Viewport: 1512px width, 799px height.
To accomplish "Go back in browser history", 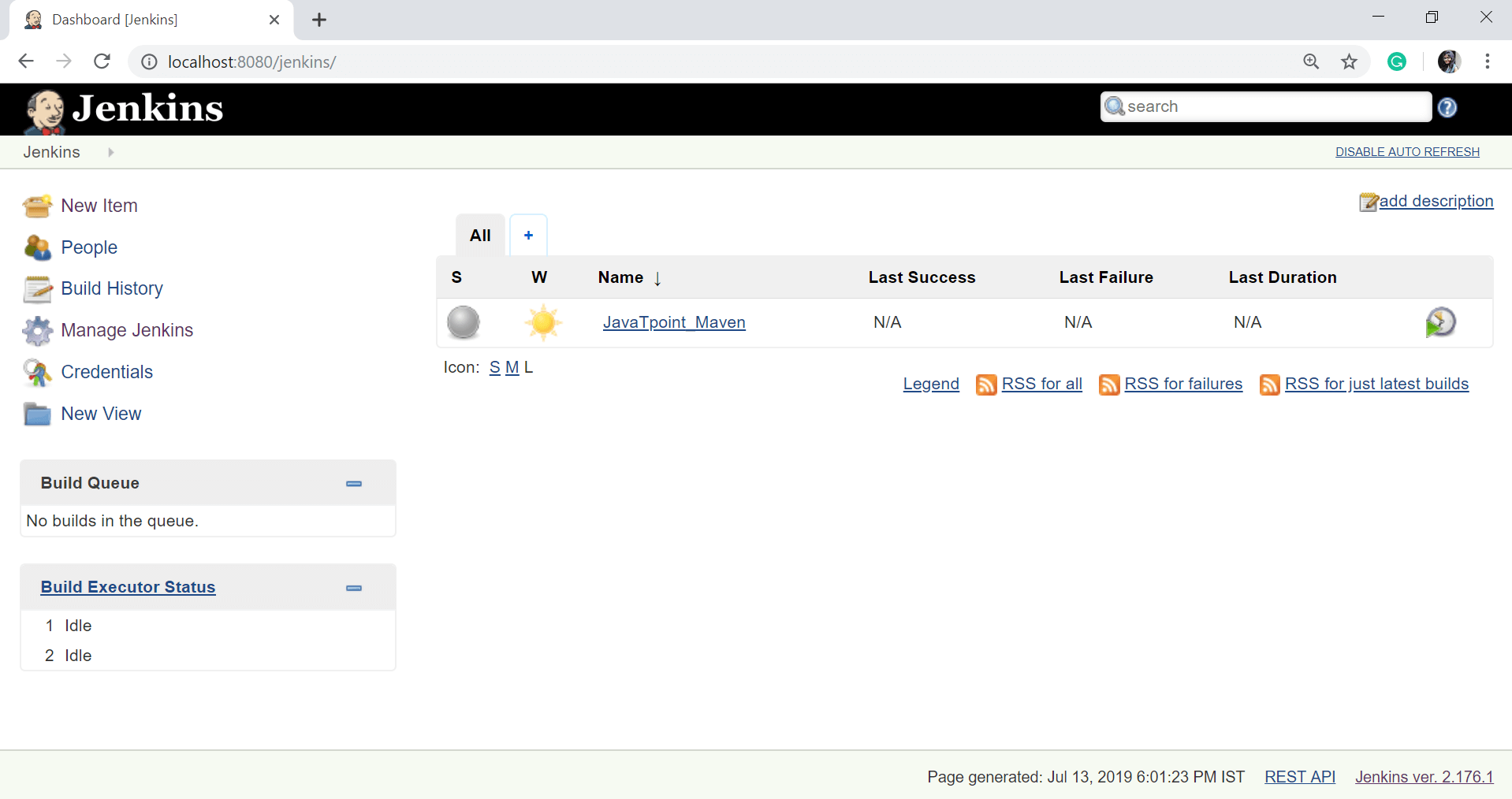I will tap(26, 61).
